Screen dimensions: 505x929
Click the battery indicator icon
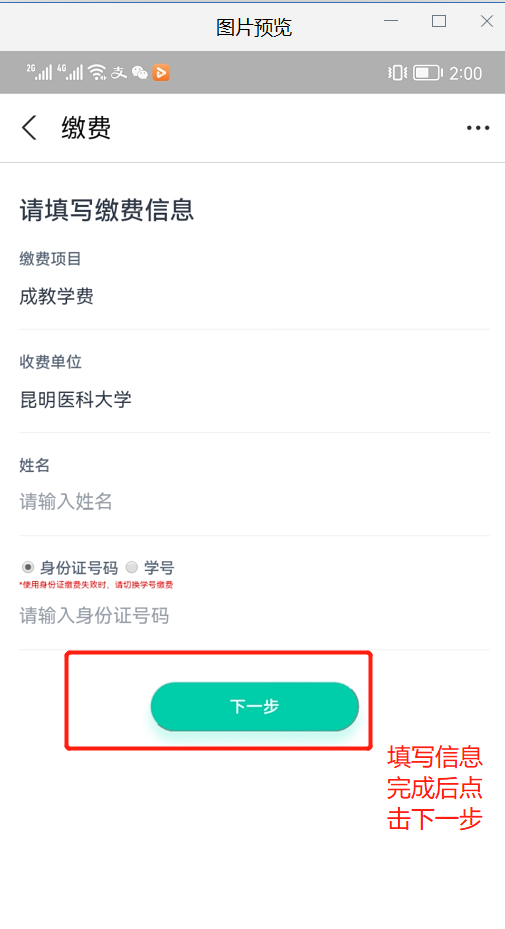point(428,73)
